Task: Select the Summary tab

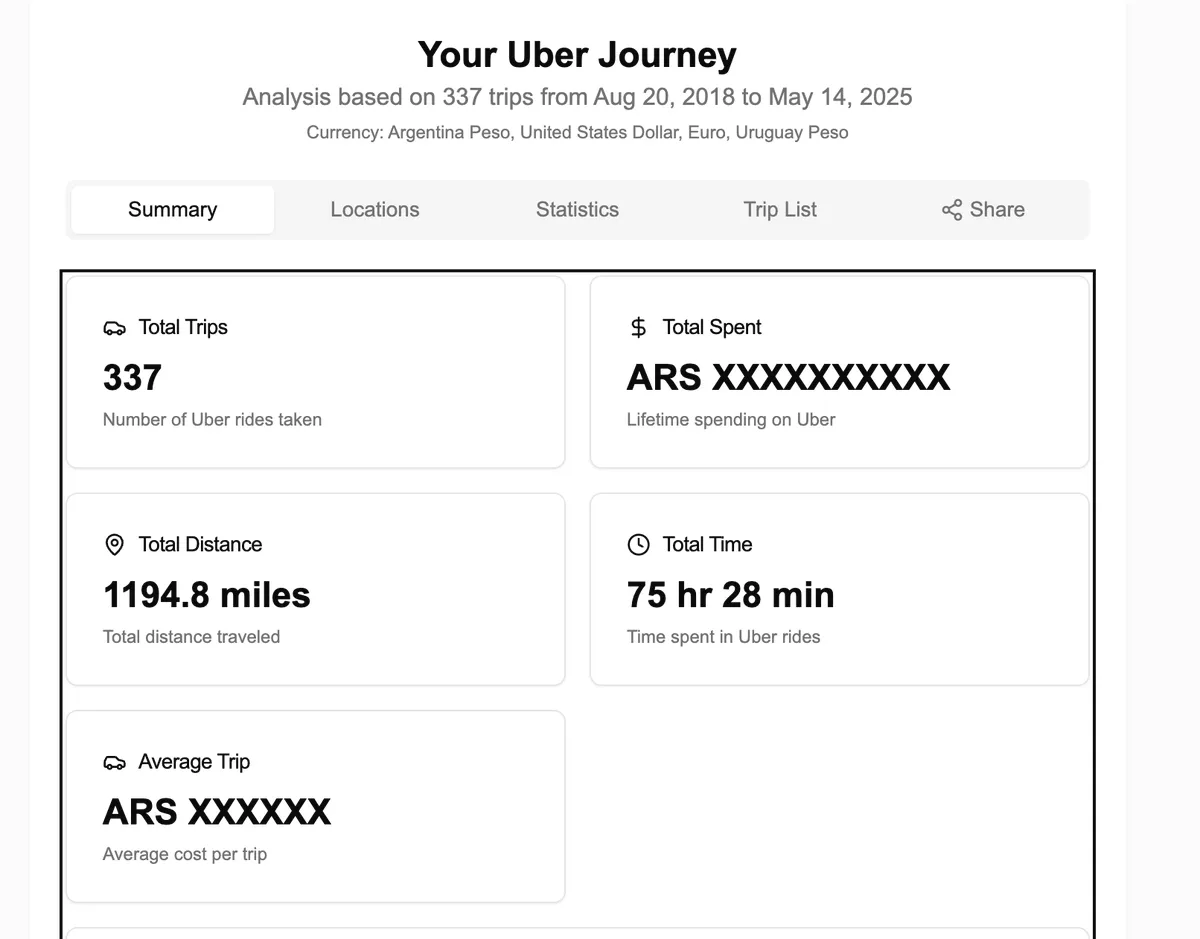Action: click(x=171, y=210)
